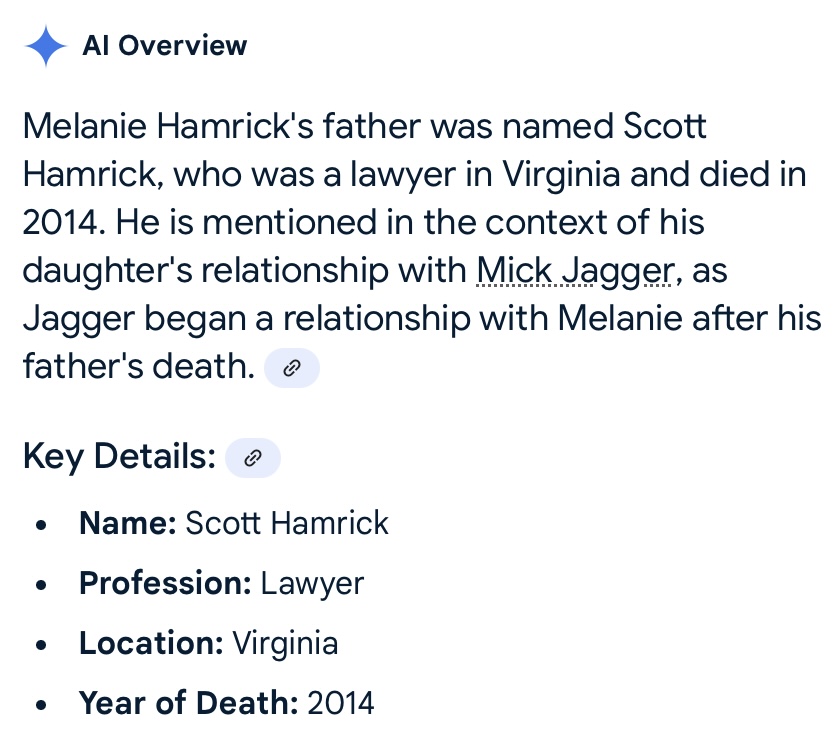This screenshot has width=835, height=756.
Task: Click the bullet dot before Year of Death
Action: (40, 704)
